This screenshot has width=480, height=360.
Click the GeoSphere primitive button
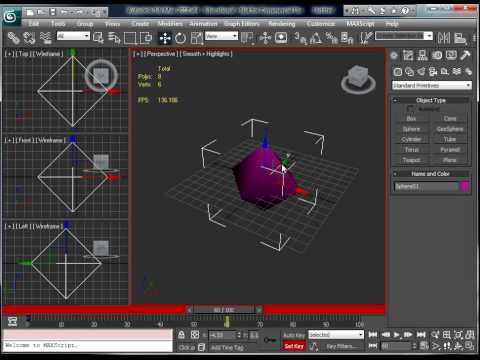click(450, 129)
